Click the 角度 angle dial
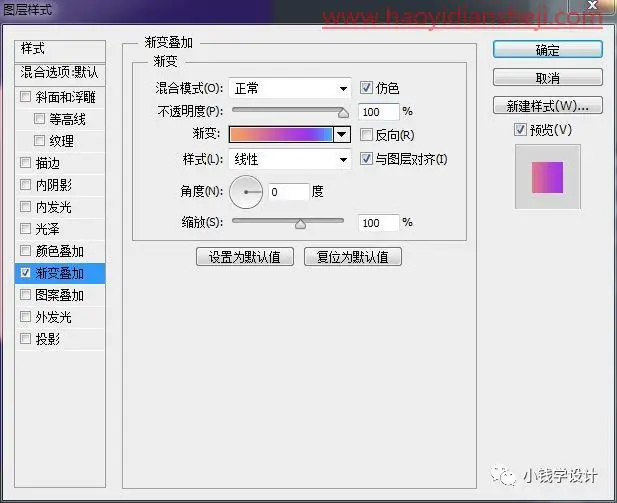 [246, 192]
